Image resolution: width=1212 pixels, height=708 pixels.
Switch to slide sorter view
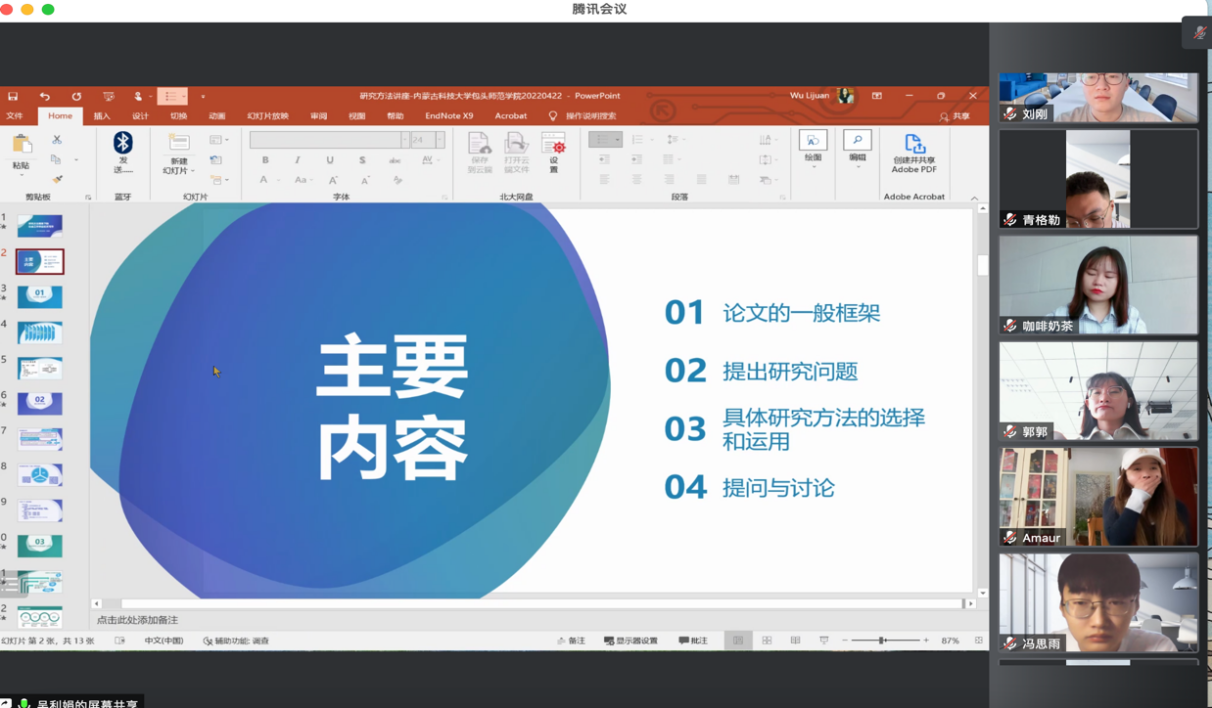point(767,641)
